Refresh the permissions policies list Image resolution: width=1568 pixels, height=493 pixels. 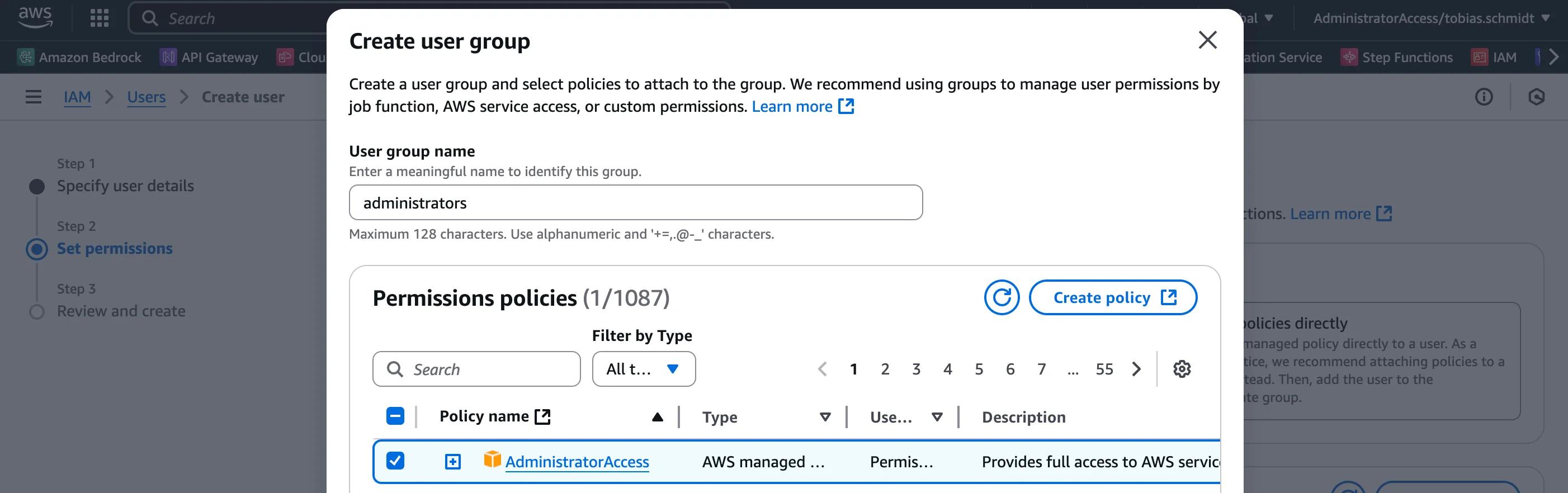pos(1002,297)
